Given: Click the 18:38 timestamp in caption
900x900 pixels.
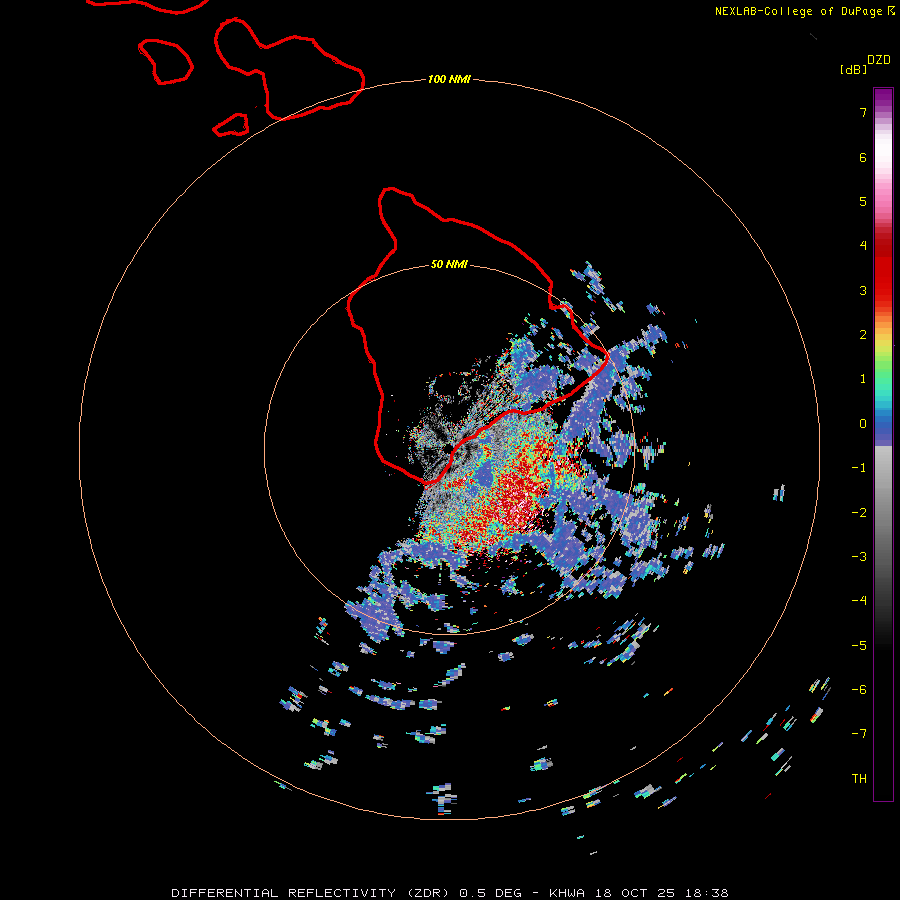Looking at the screenshot, I should click(708, 893).
